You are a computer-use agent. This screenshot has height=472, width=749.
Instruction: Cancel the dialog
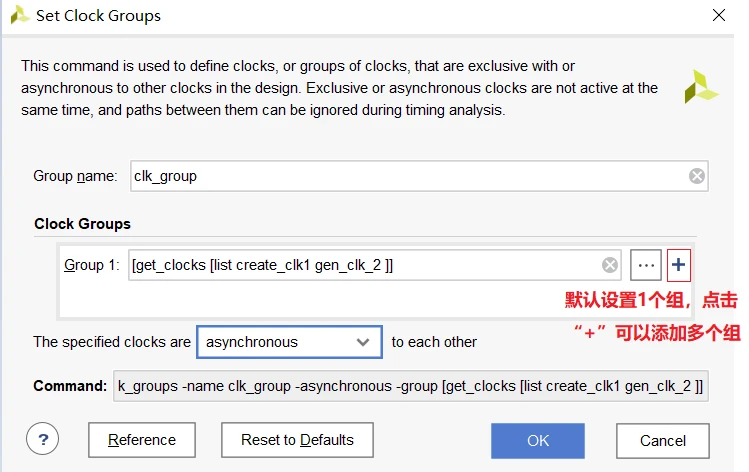pyautogui.click(x=662, y=440)
